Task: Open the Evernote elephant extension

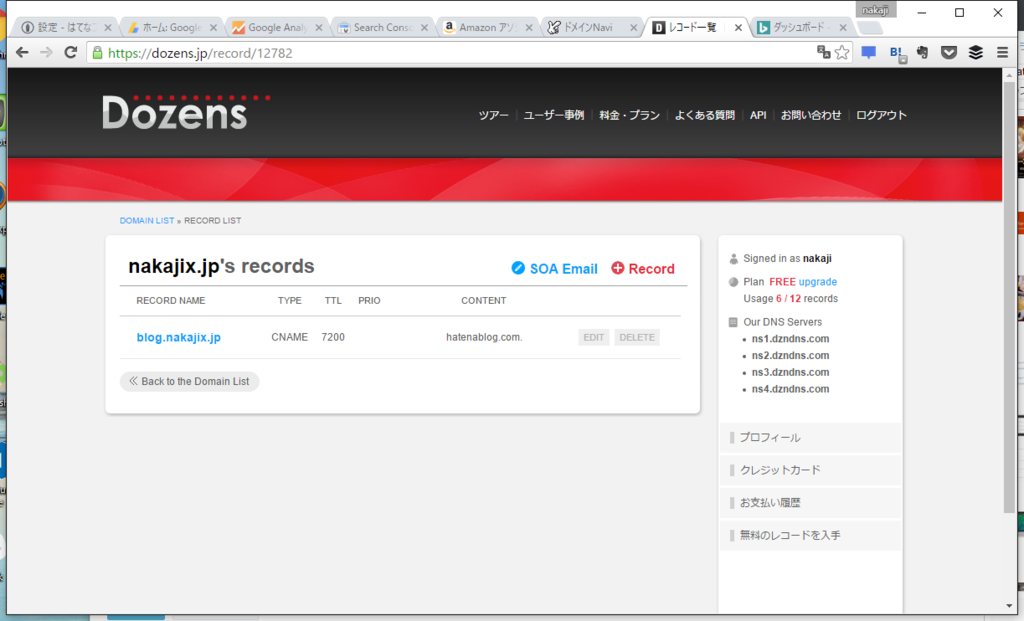Action: [x=923, y=53]
